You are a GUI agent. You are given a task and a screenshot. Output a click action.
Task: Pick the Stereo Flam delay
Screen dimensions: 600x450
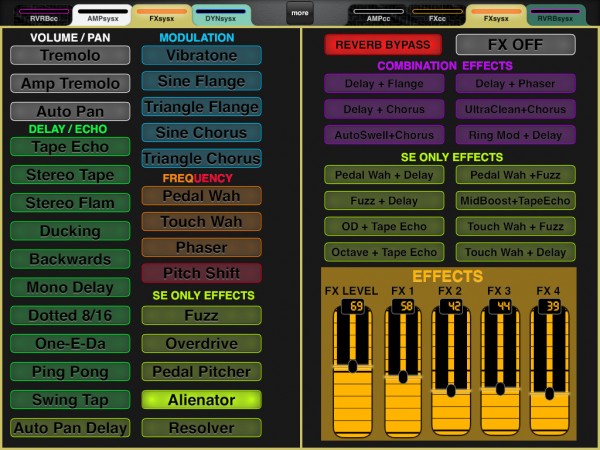70,203
